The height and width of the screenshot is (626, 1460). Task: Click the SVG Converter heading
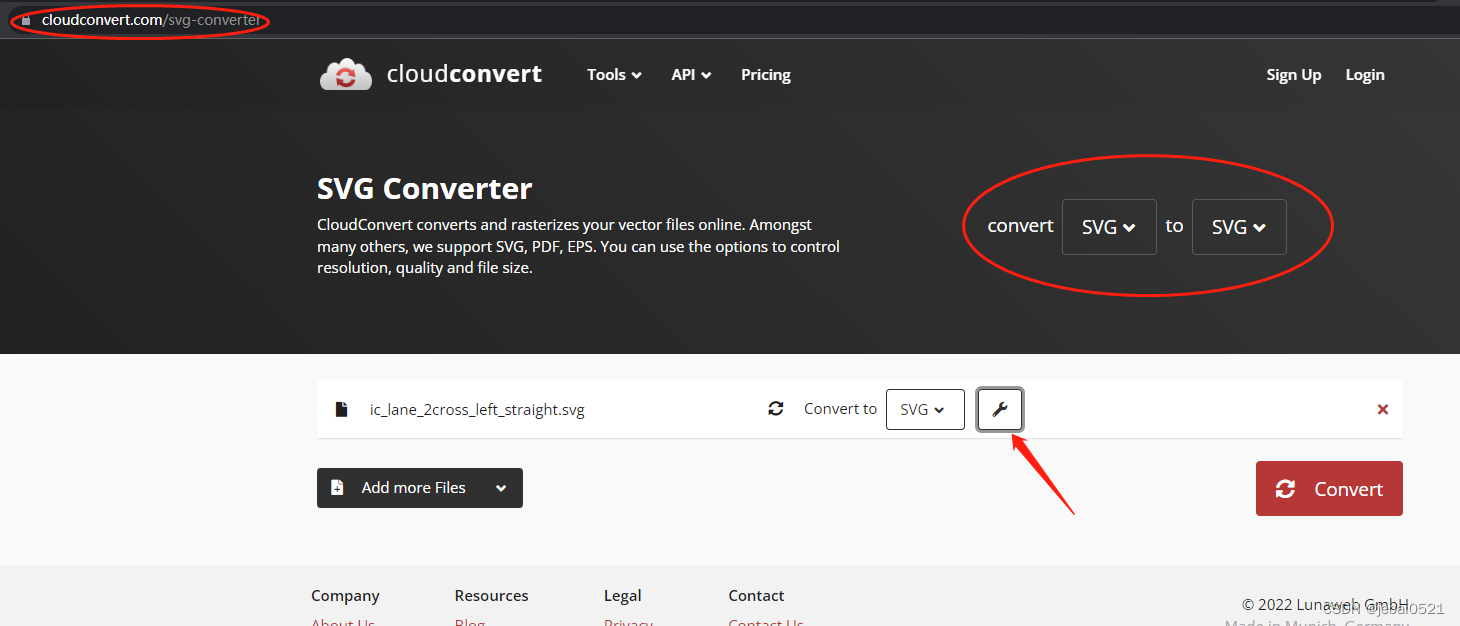(425, 188)
